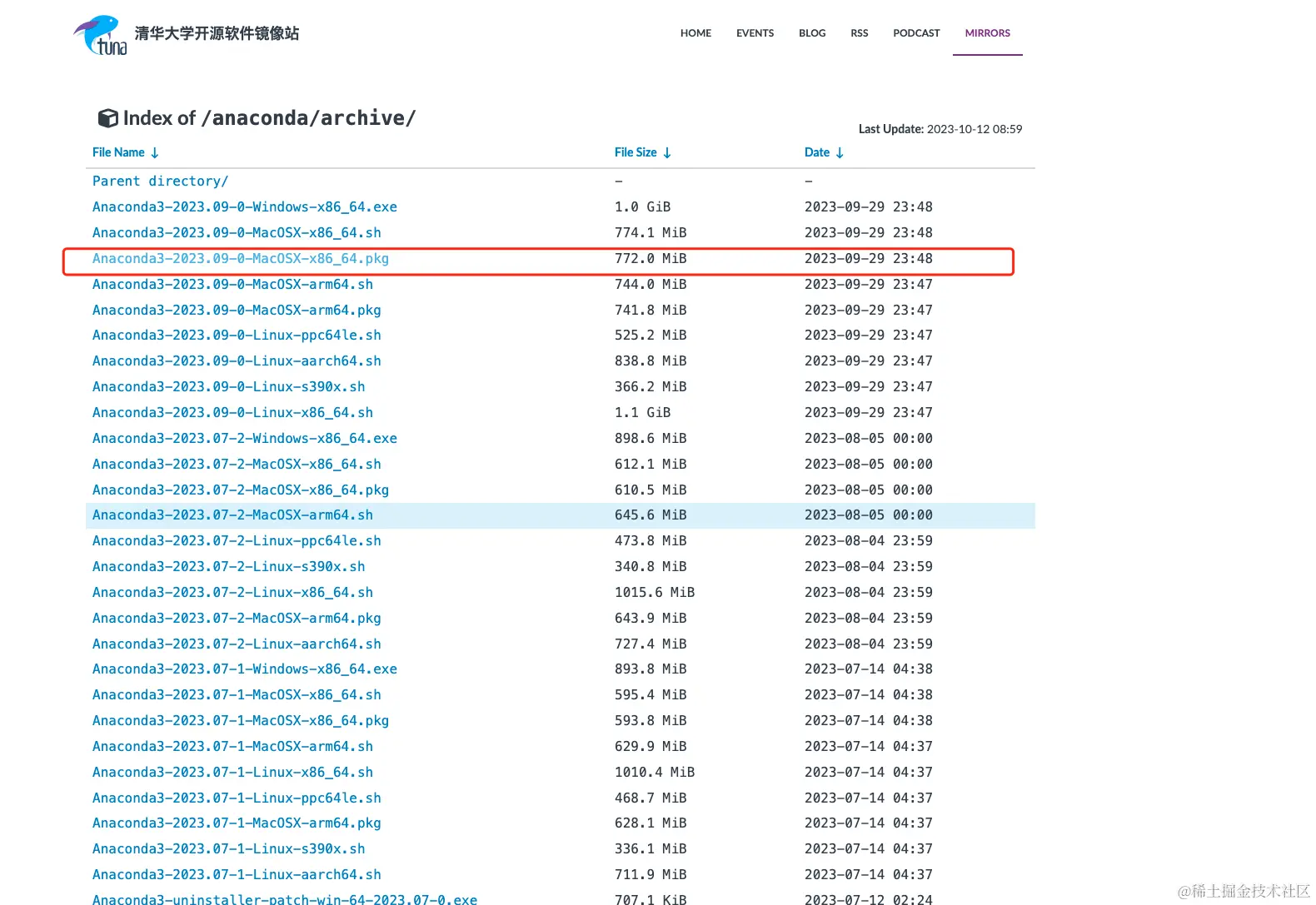The width and height of the screenshot is (1316, 905).
Task: Go to the BLOG page
Action: pyautogui.click(x=812, y=33)
